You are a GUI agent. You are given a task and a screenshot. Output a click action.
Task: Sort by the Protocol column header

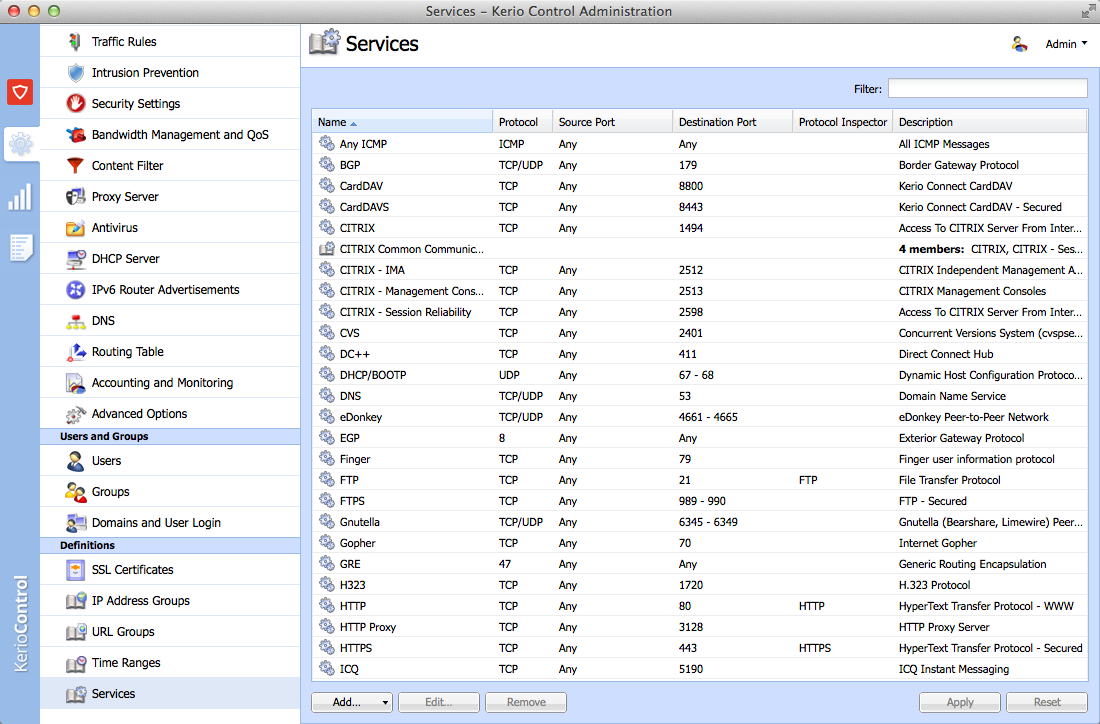(x=523, y=122)
